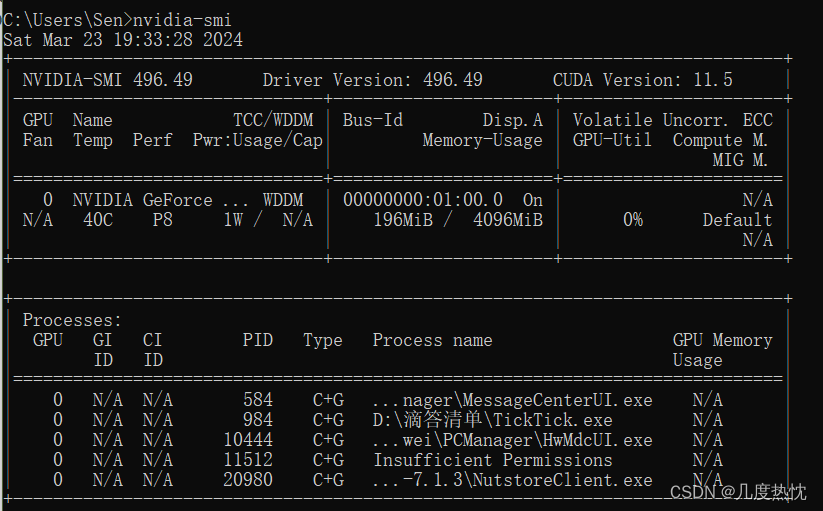Image resolution: width=823 pixels, height=511 pixels.
Task: Click the GPU Memory Usage header
Action: tap(722, 350)
